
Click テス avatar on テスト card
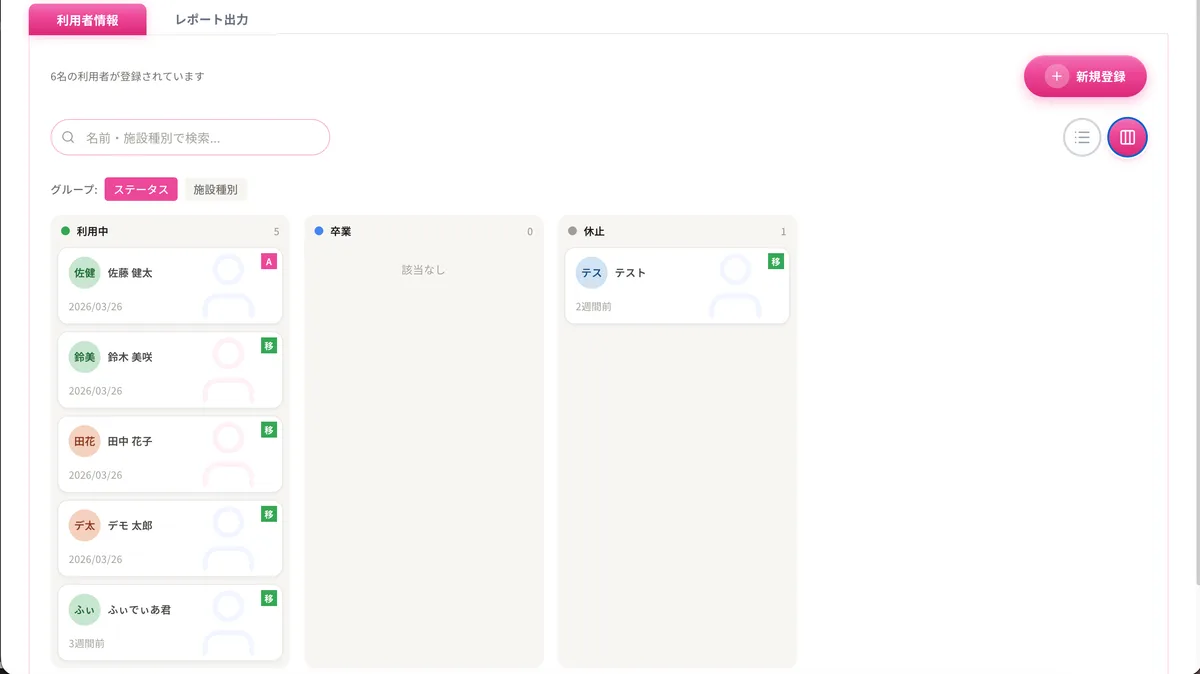point(592,273)
